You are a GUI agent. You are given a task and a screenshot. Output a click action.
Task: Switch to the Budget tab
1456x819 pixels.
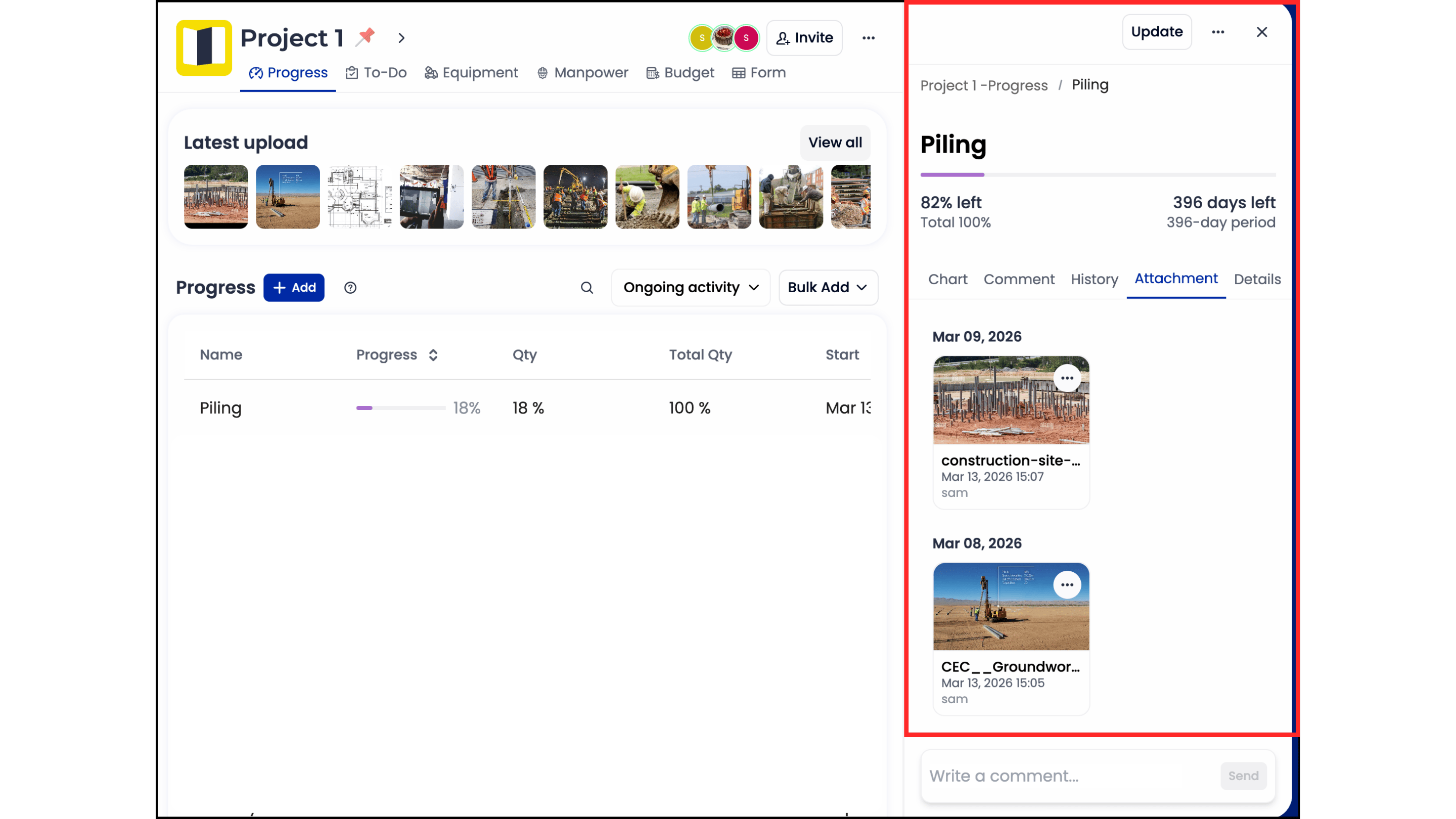click(x=680, y=73)
